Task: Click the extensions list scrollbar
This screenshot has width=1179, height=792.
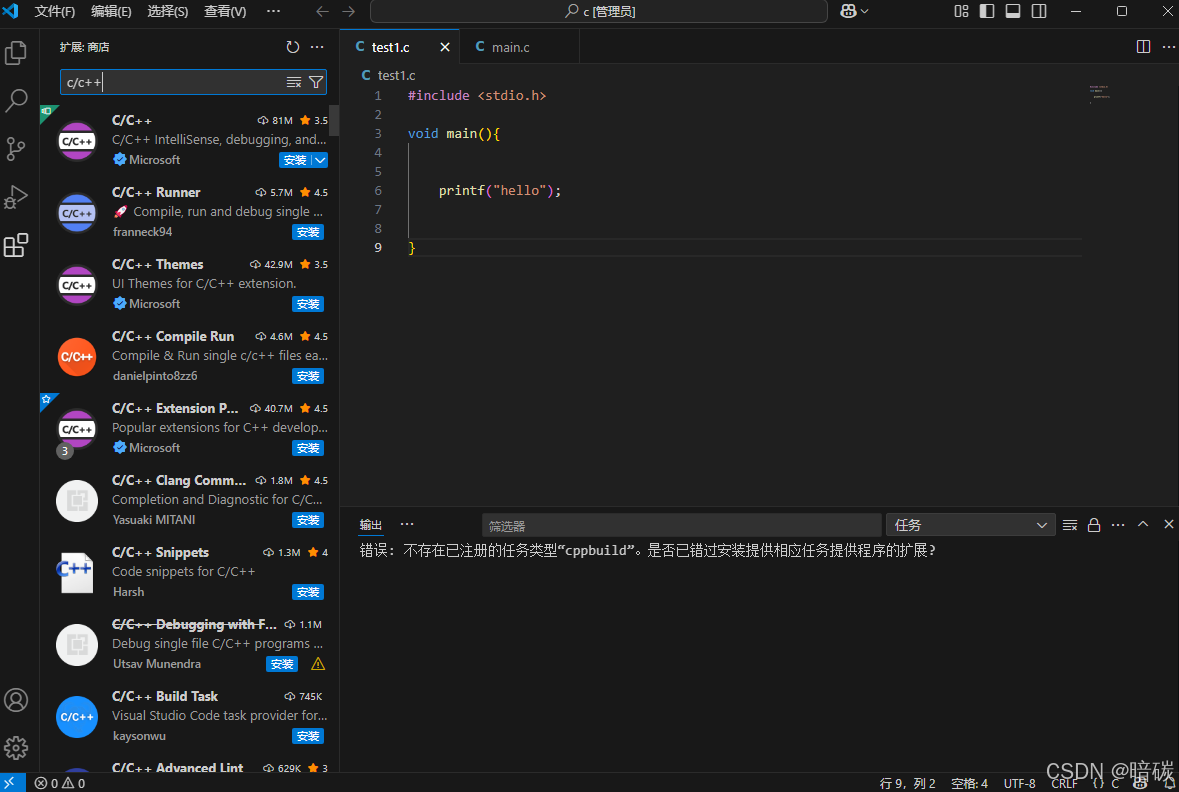Action: click(334, 120)
